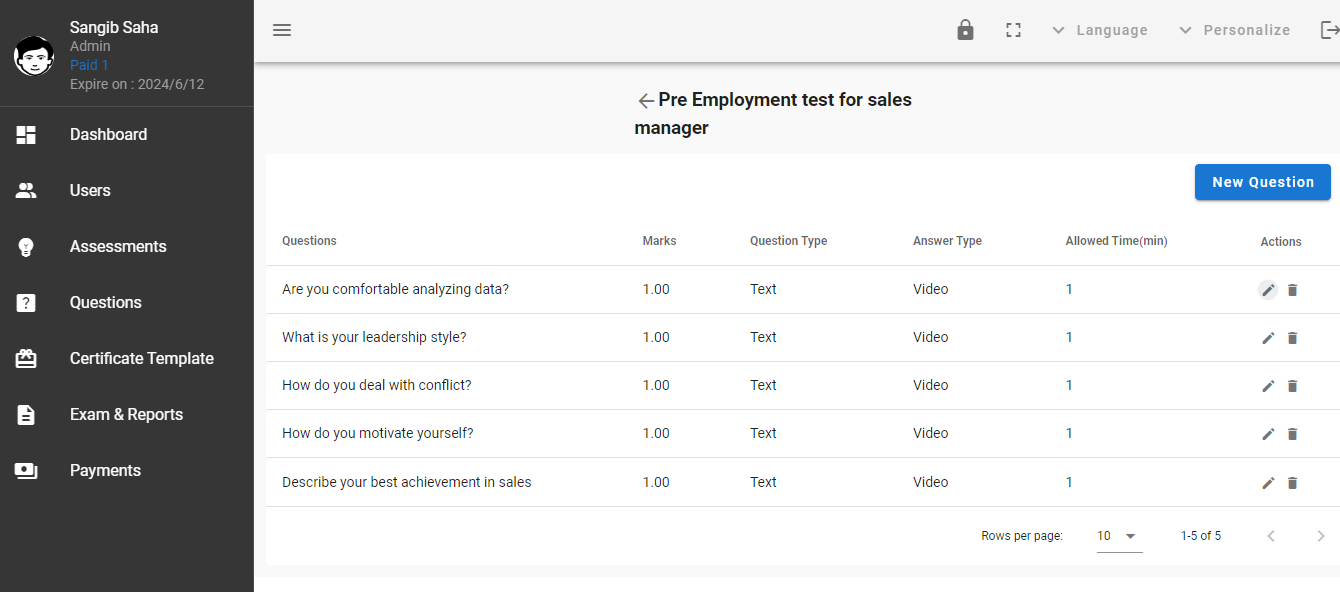Viewport: 1340px width, 592px height.
Task: Click the Paid 1 plan link
Action: point(89,65)
